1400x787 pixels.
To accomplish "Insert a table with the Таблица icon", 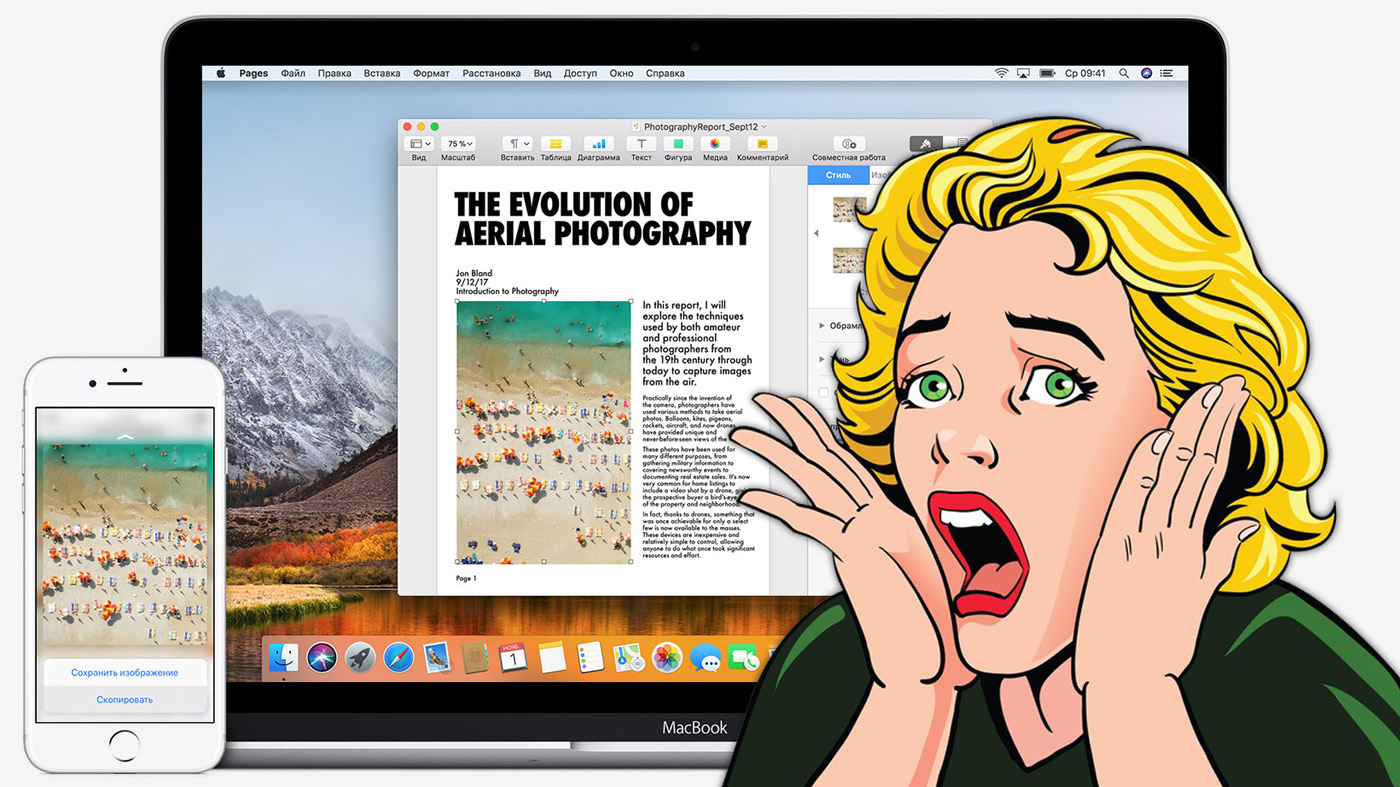I will (556, 145).
